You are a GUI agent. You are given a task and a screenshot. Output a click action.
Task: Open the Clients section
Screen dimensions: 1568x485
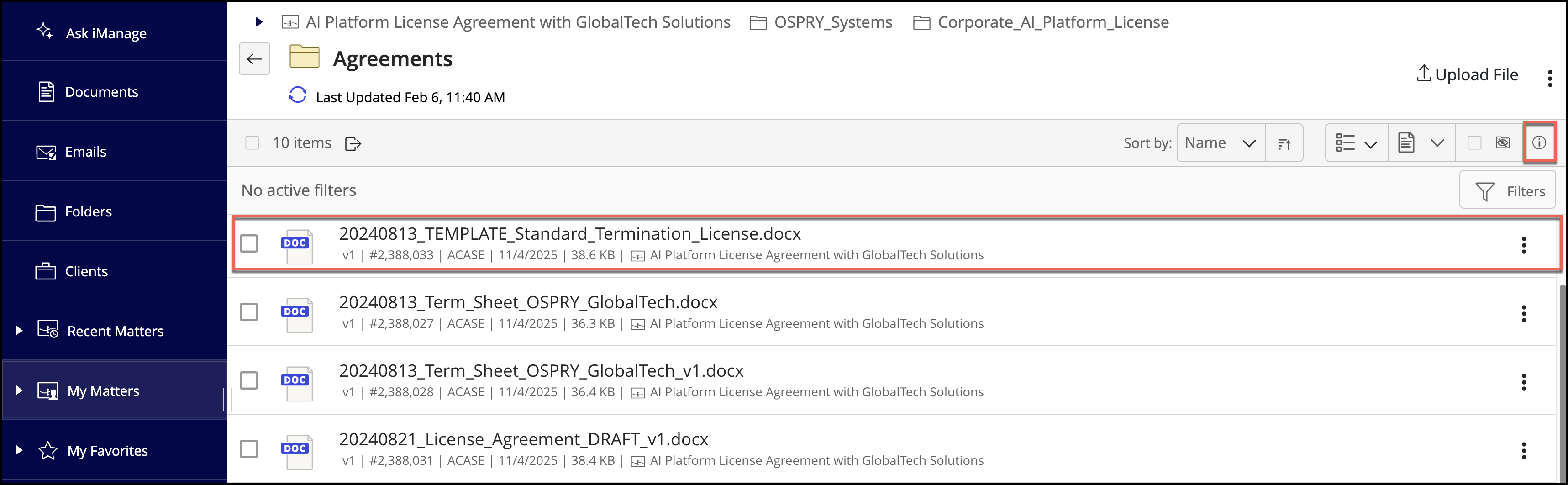tap(86, 271)
